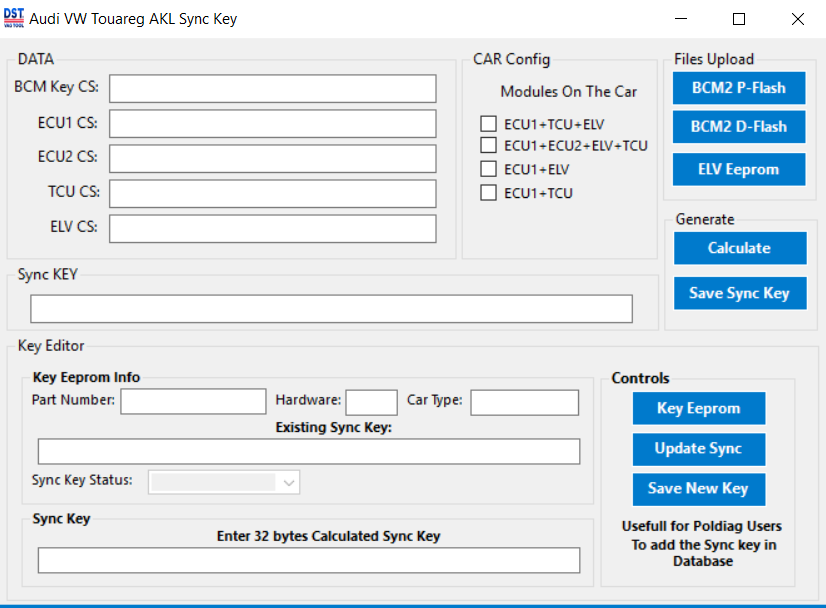Maximize the Sync Key window

[739, 19]
